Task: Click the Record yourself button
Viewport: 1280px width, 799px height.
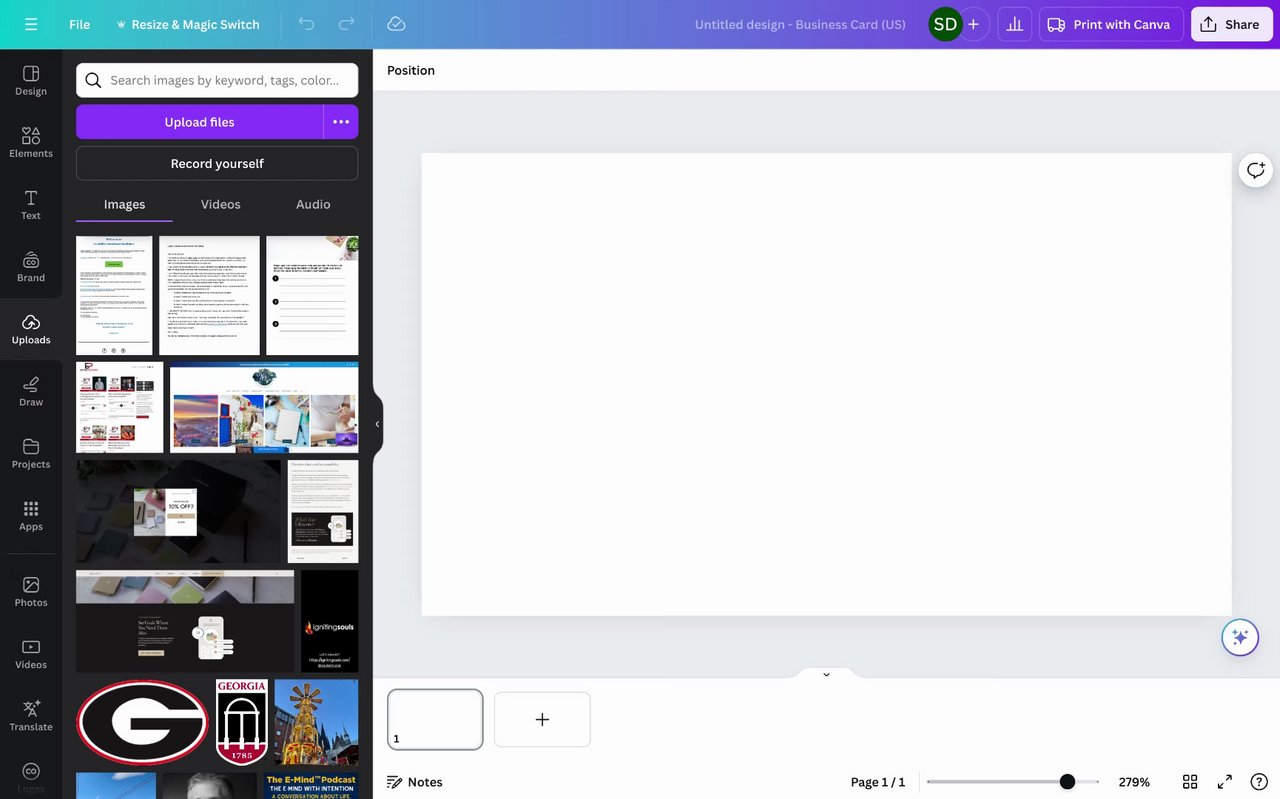Action: point(217,163)
